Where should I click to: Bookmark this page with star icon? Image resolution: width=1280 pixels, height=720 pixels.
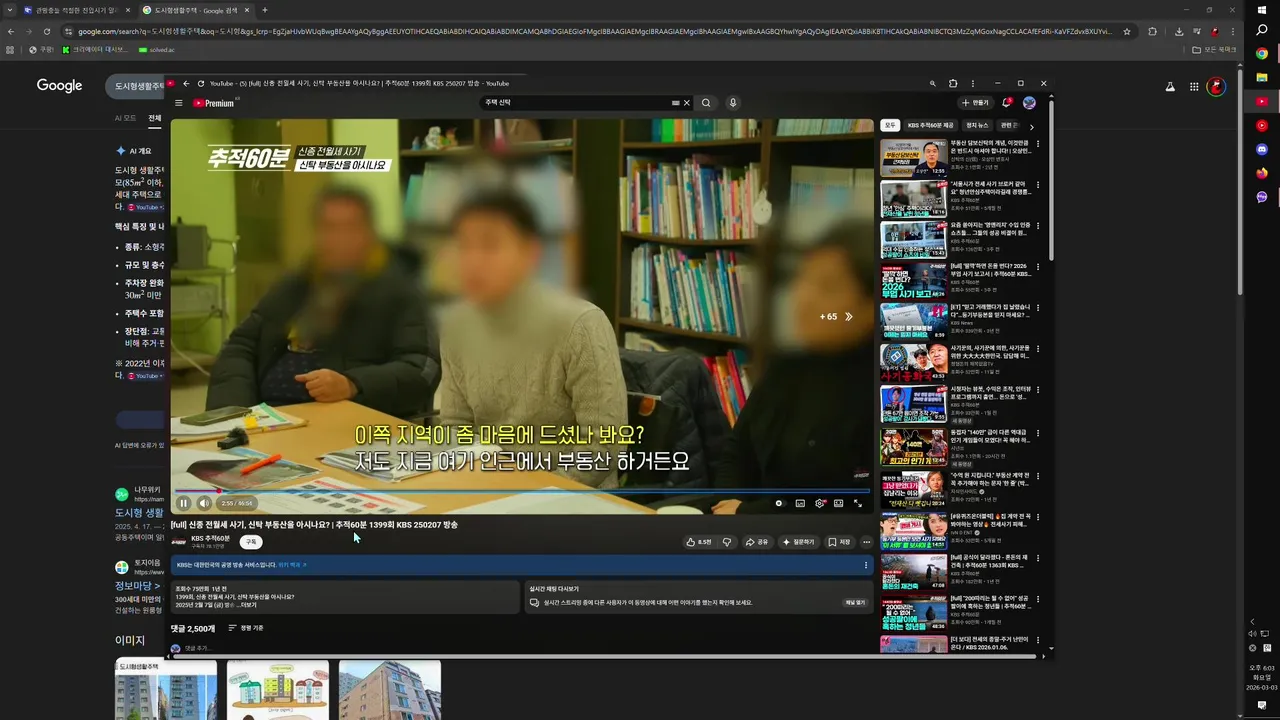1128,31
